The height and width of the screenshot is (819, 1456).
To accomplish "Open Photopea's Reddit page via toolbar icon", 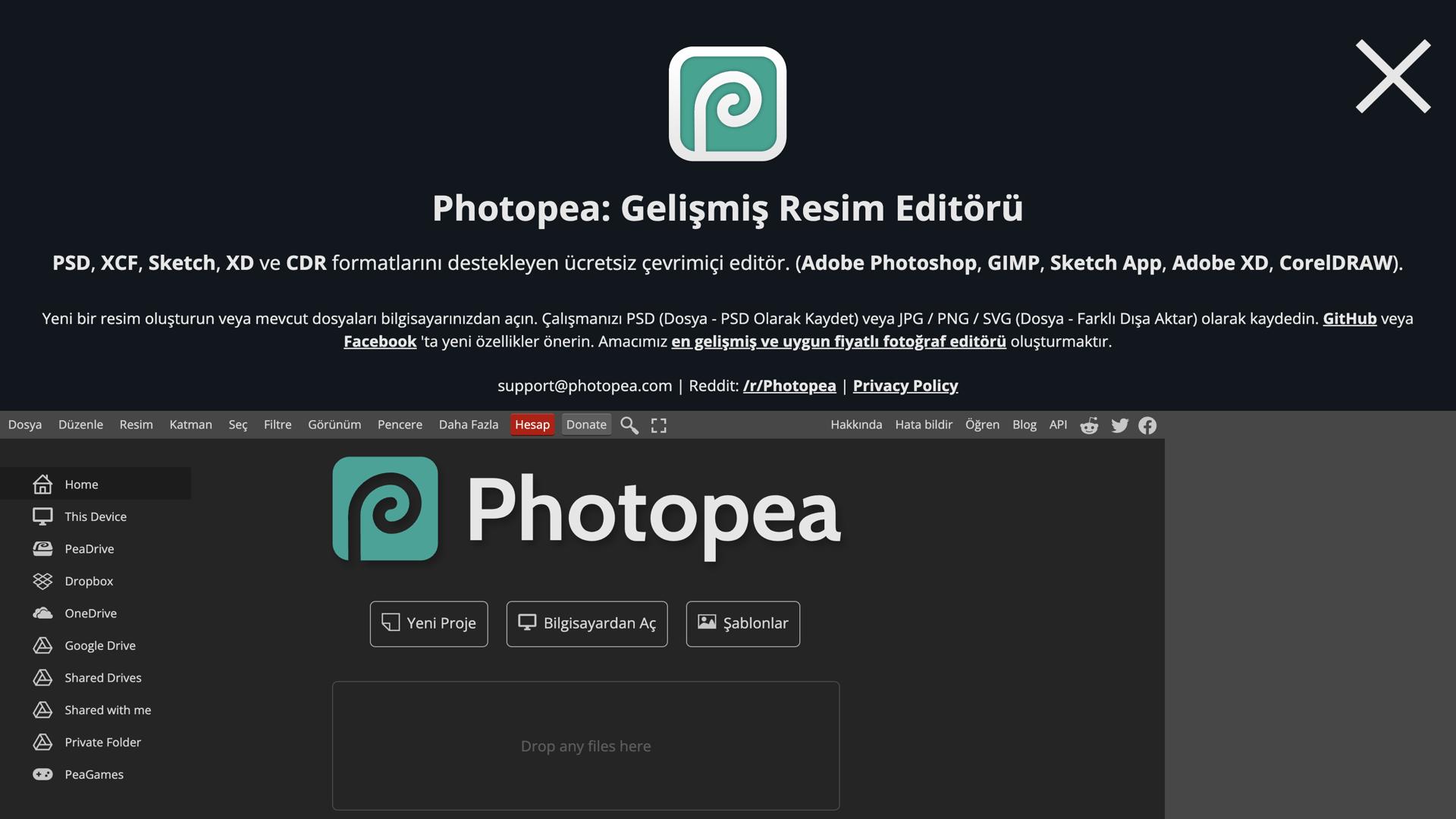I will 1090,425.
